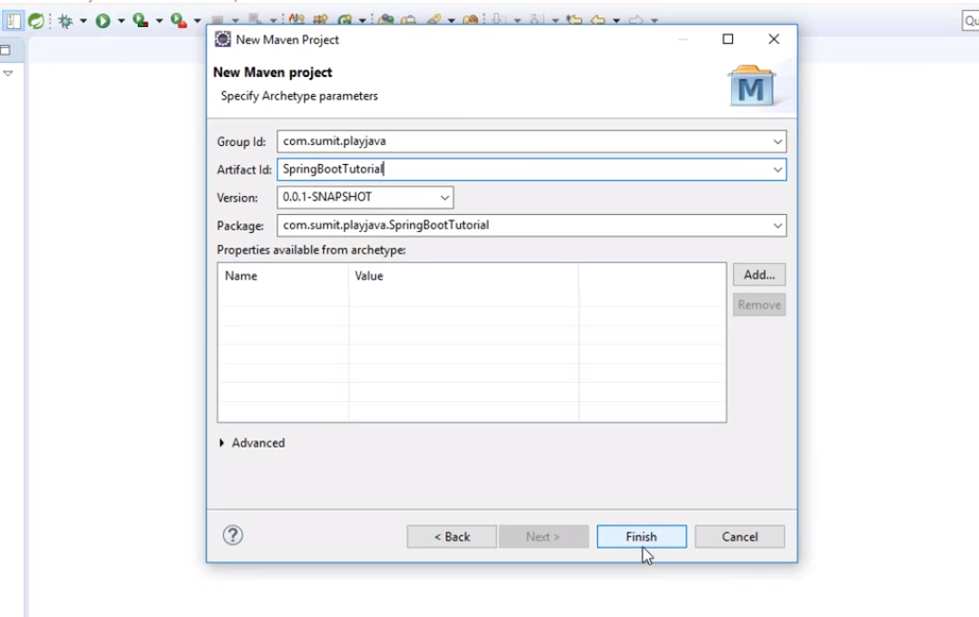Screen dimensions: 979x617
Task: Open the Package field dropdown
Action: (x=777, y=224)
